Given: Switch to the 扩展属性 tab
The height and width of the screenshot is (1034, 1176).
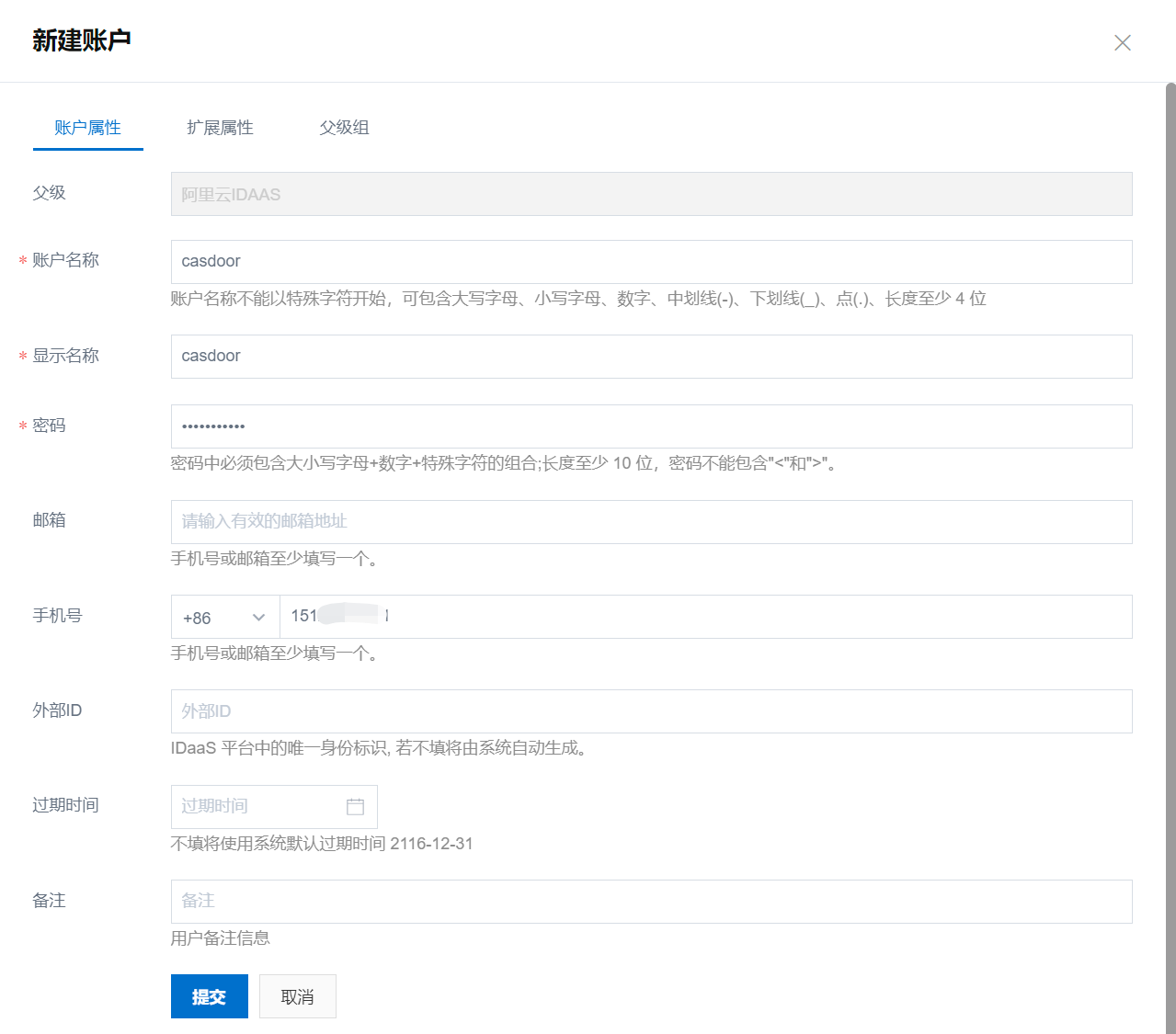Looking at the screenshot, I should click(220, 128).
